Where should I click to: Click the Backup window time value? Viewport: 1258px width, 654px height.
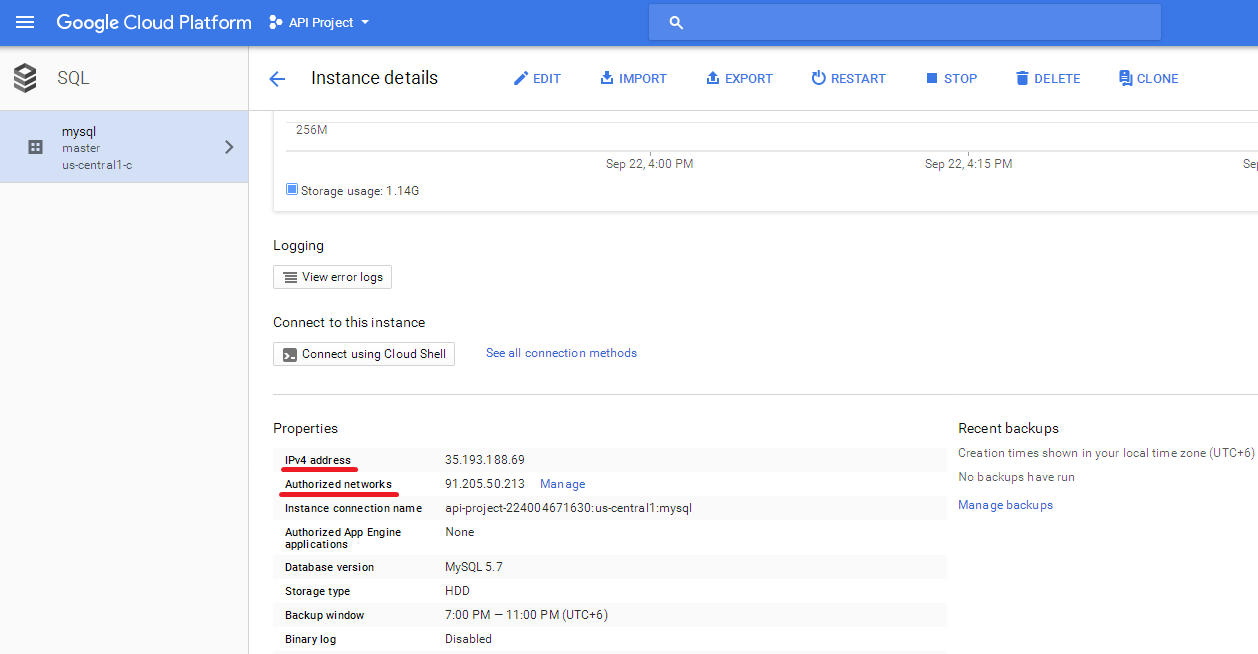tap(526, 615)
